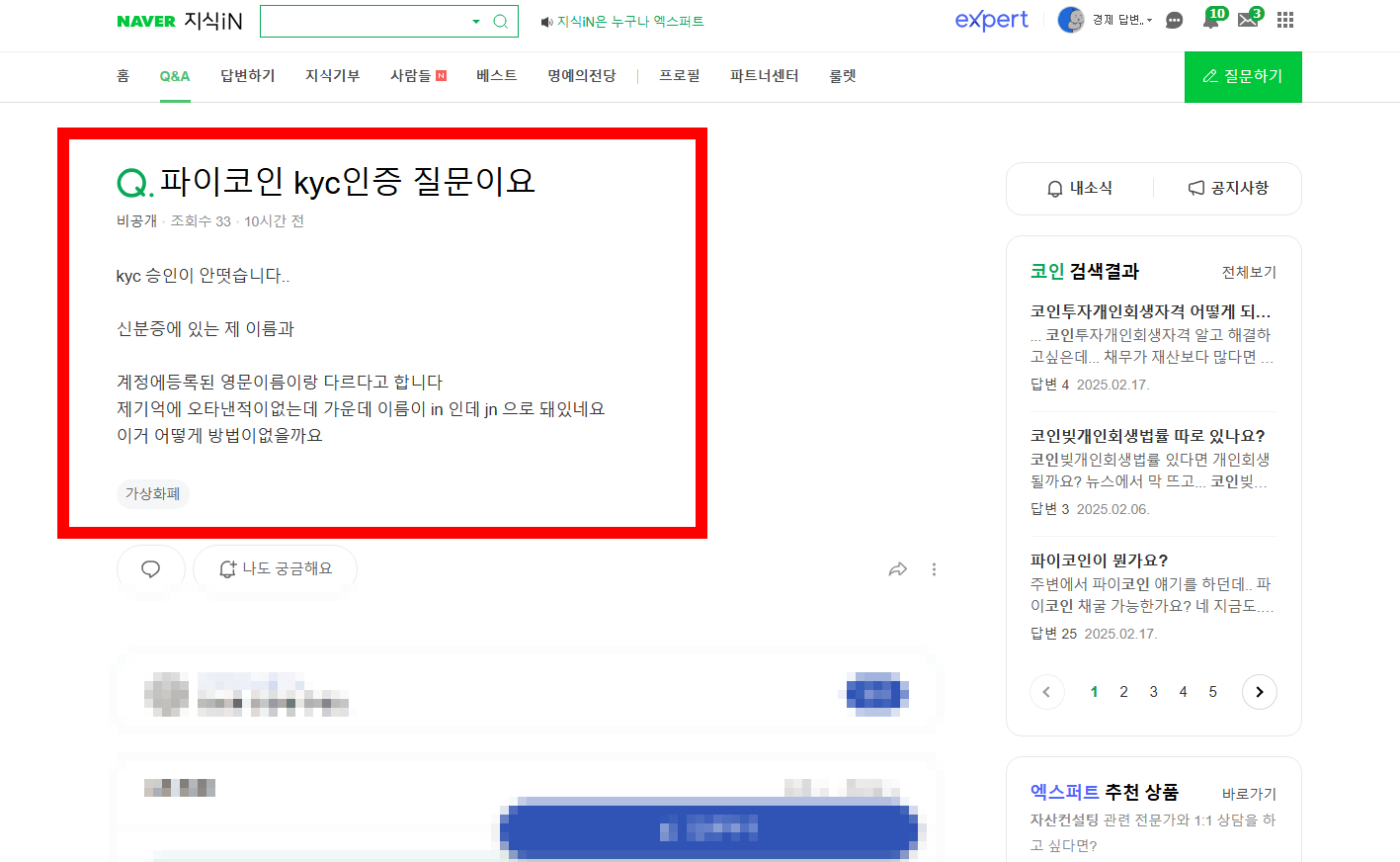This screenshot has width=1400, height=862.
Task: Open the 지식iN은 누구나 엑스퍼트 announcement
Action: click(x=622, y=22)
